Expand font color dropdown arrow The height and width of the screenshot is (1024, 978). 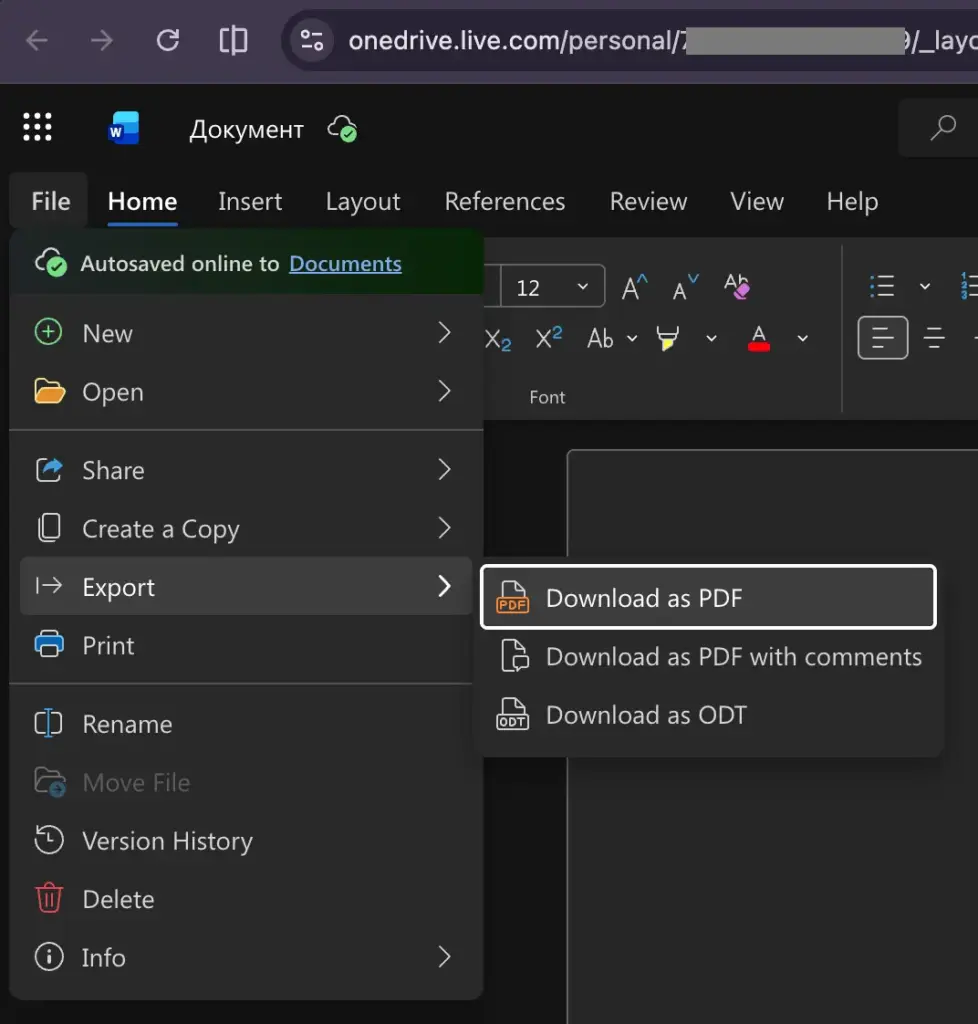pyautogui.click(x=802, y=338)
